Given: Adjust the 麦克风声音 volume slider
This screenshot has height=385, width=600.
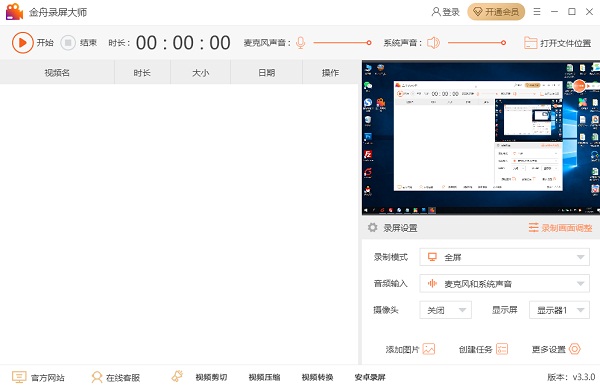Looking at the screenshot, I should point(342,42).
